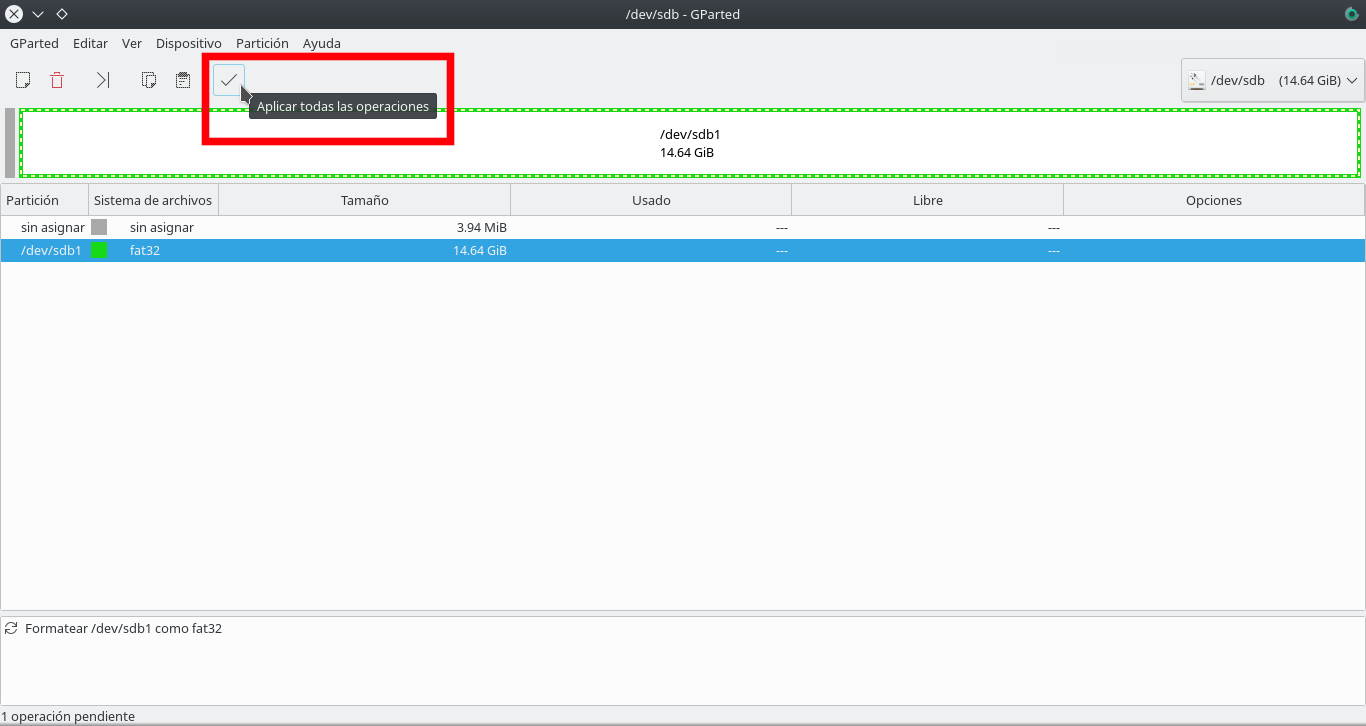
Task: Click the '3.94 MiB' size cell
Action: (482, 227)
